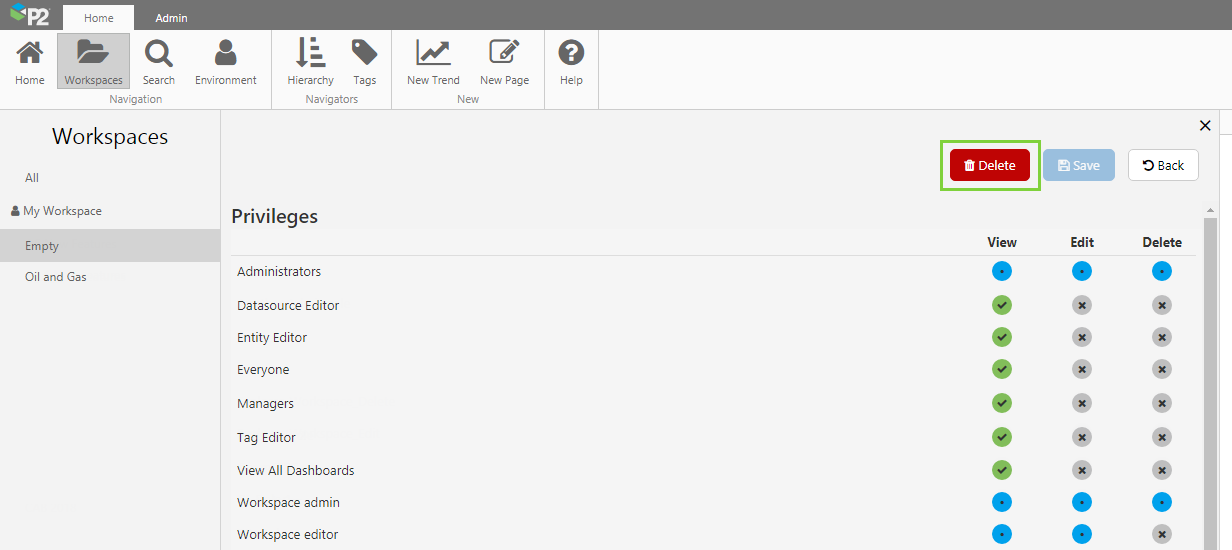The height and width of the screenshot is (550, 1232).
Task: Toggle Workspace editor View privilege
Action: click(x=1002, y=534)
